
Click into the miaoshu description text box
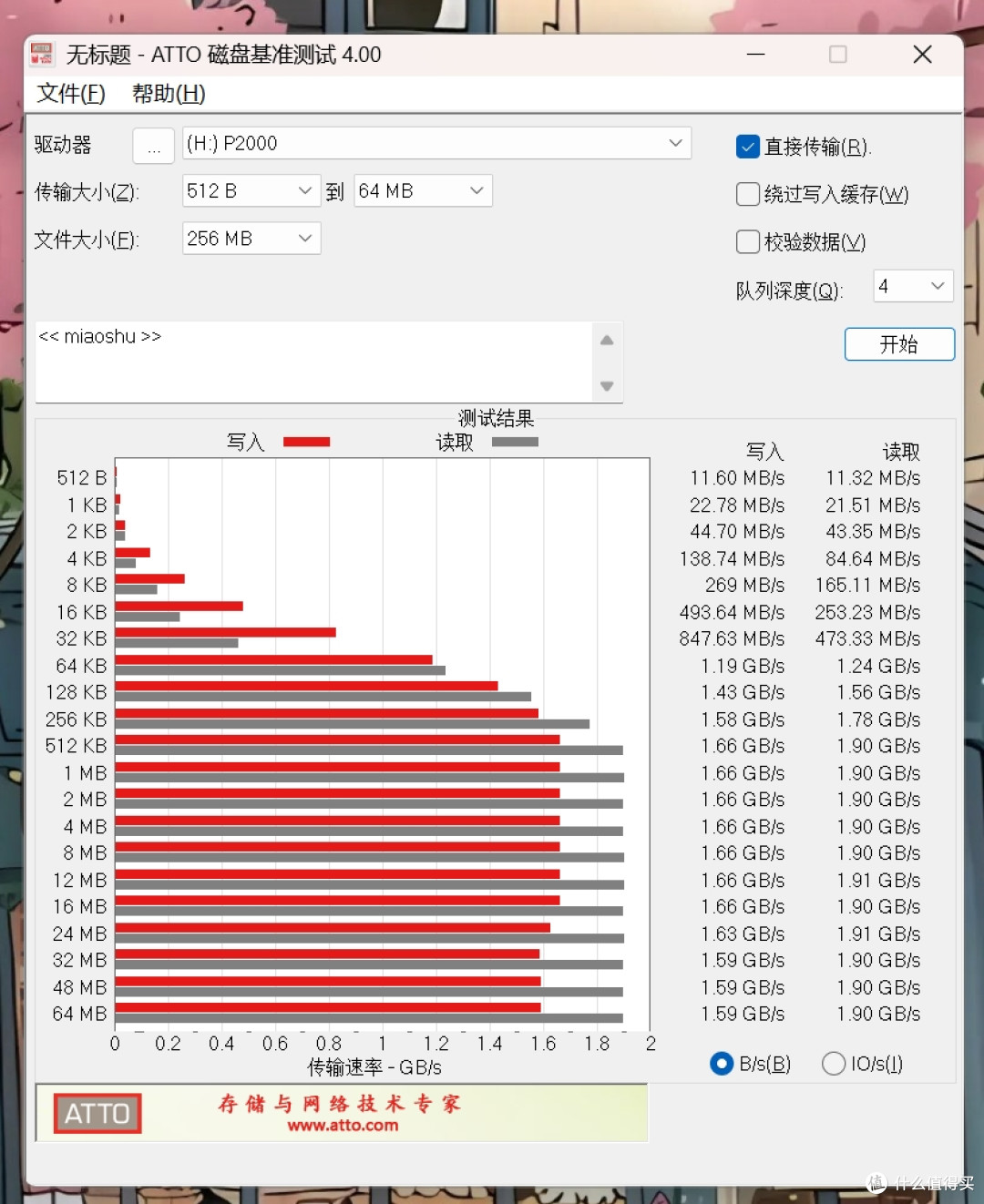tap(313, 362)
